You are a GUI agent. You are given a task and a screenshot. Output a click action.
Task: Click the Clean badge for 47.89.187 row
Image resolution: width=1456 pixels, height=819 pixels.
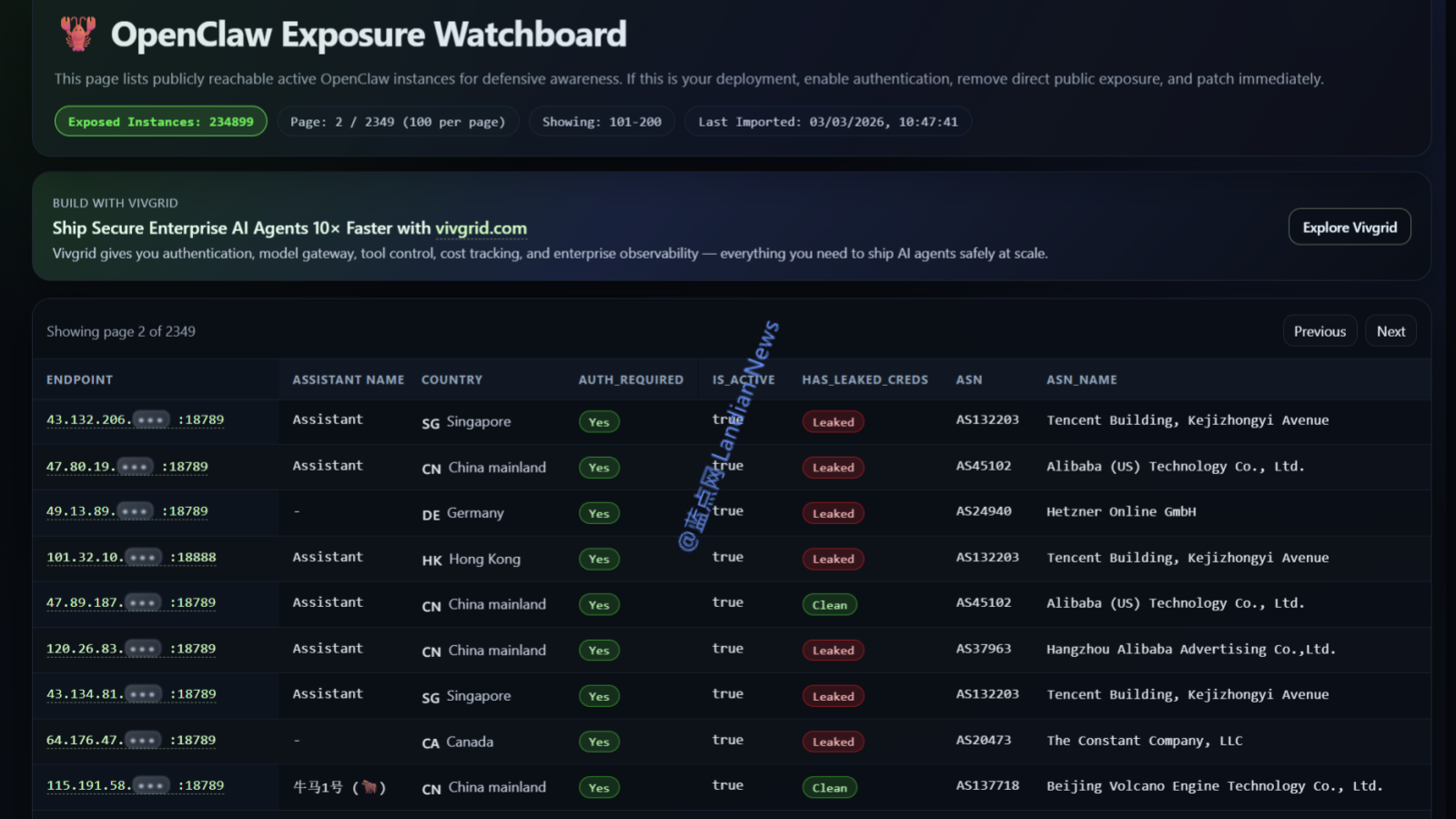[829, 605]
